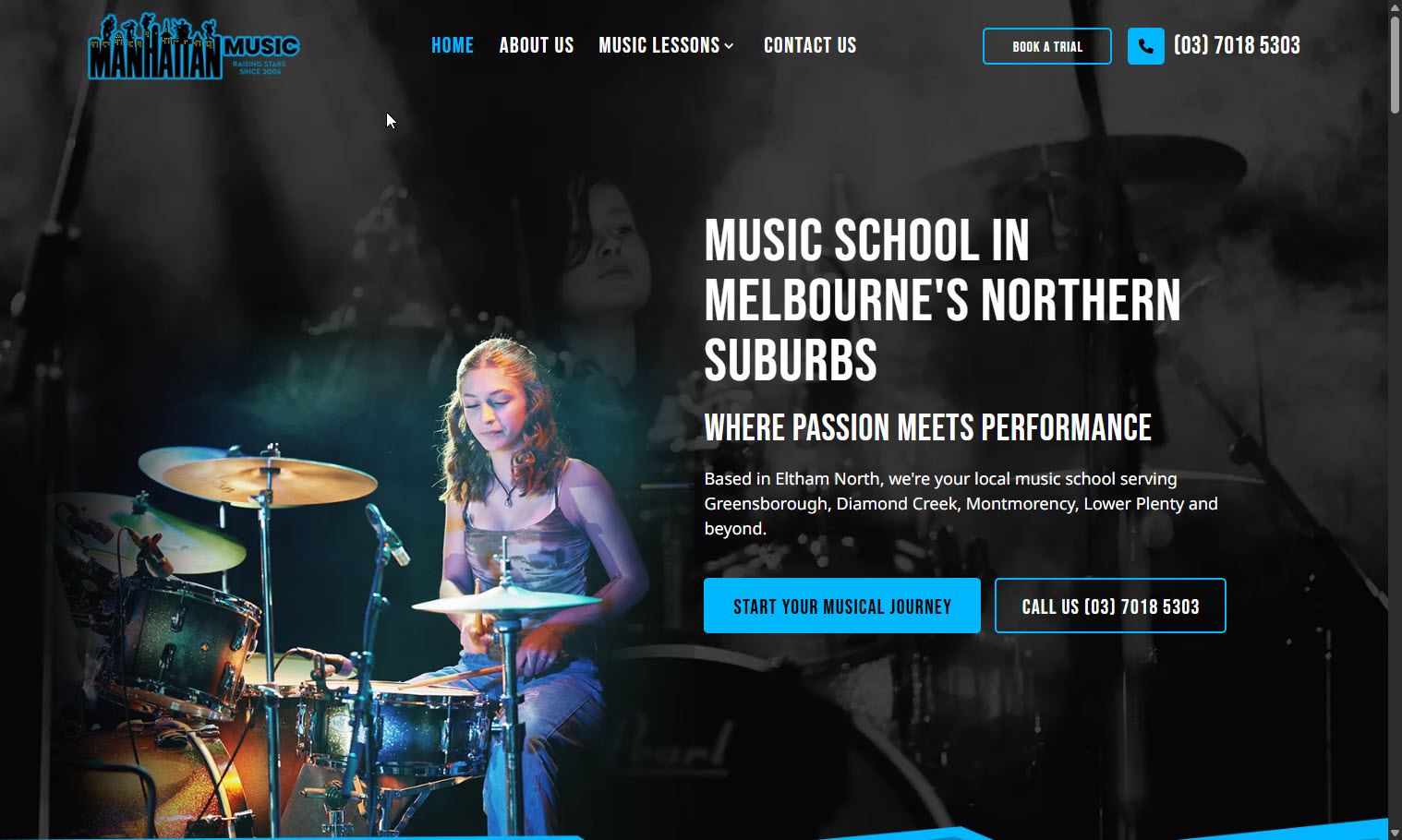Image resolution: width=1402 pixels, height=840 pixels.
Task: Click the scrollbar down arrow
Action: click(x=1395, y=833)
